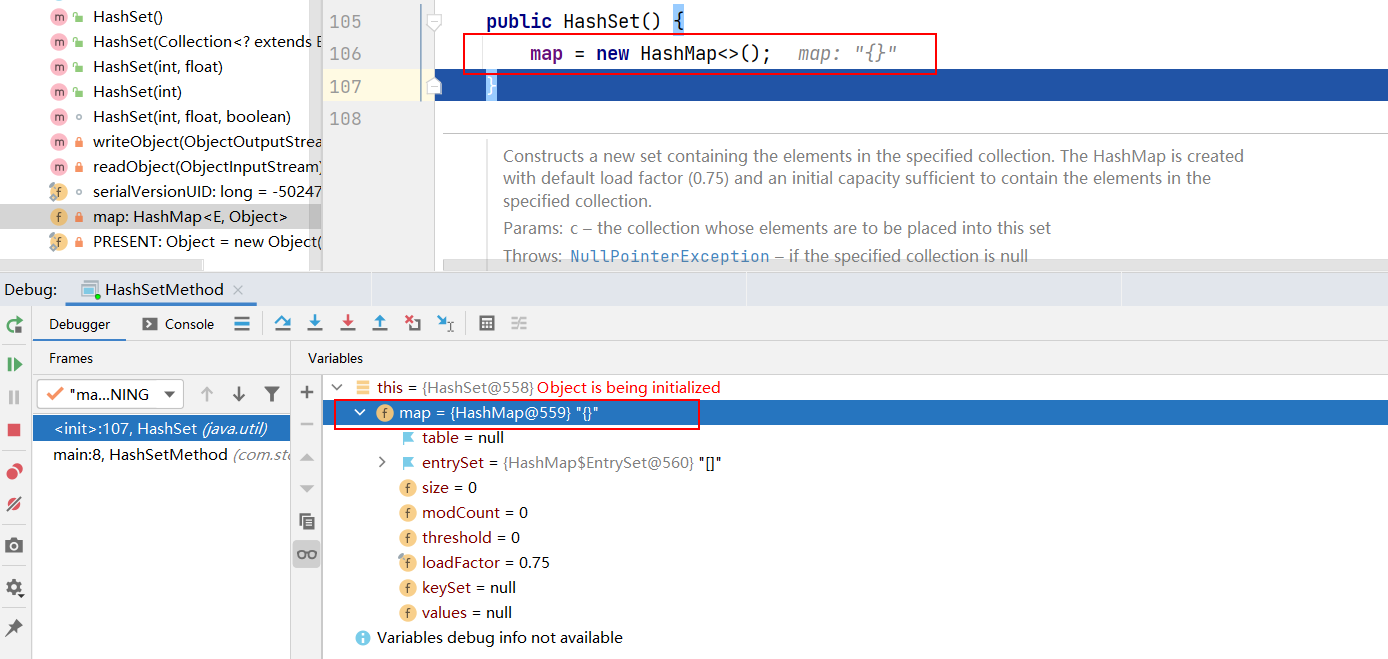
Task: Select the main:8, HashSetMethod frame
Action: pyautogui.click(x=161, y=454)
